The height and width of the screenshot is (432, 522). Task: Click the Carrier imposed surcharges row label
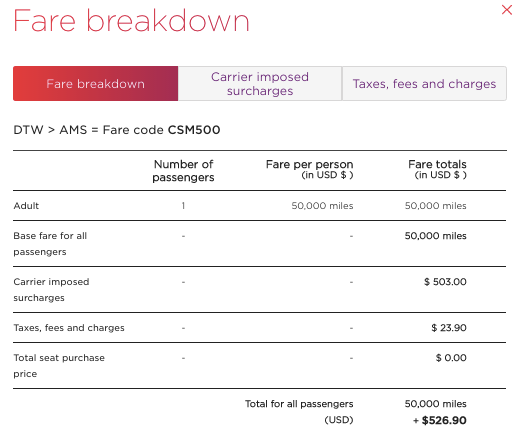coord(51,290)
